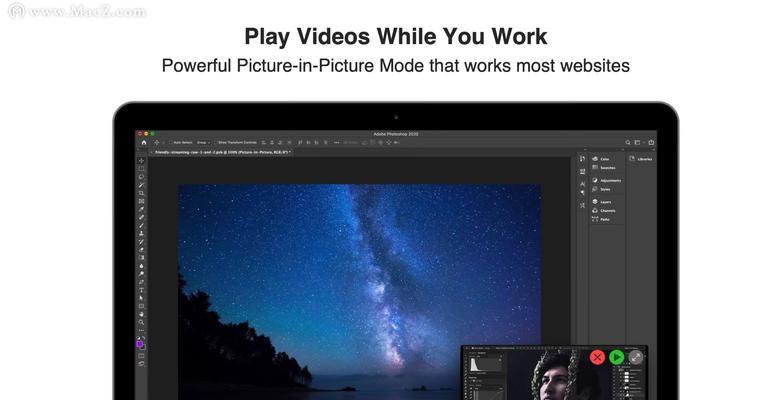Screen dimensions: 784x400
Task: Open the Move tool preset picker
Action: click(163, 142)
